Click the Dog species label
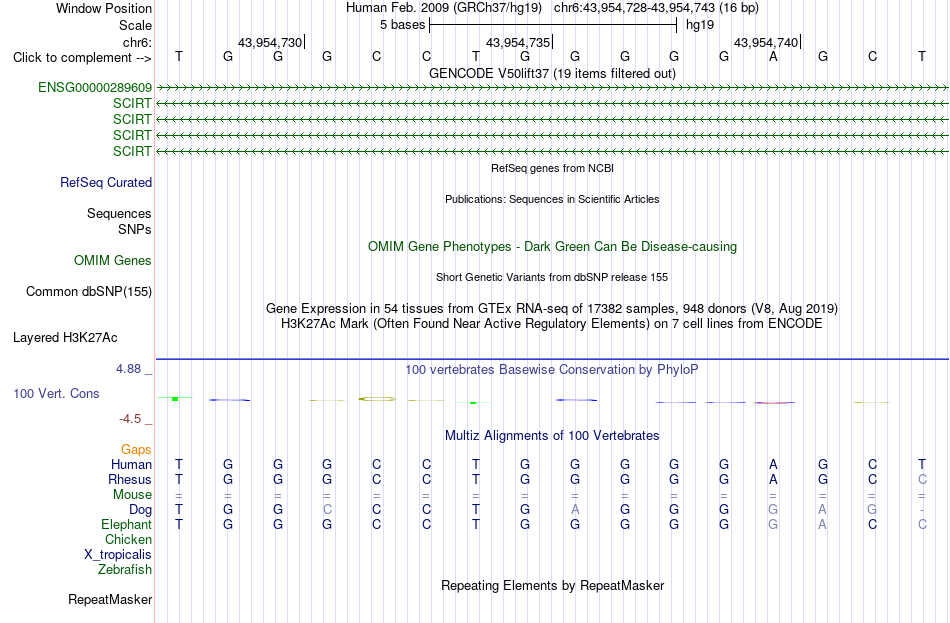Viewport: 950px width, 623px height. tap(141, 510)
